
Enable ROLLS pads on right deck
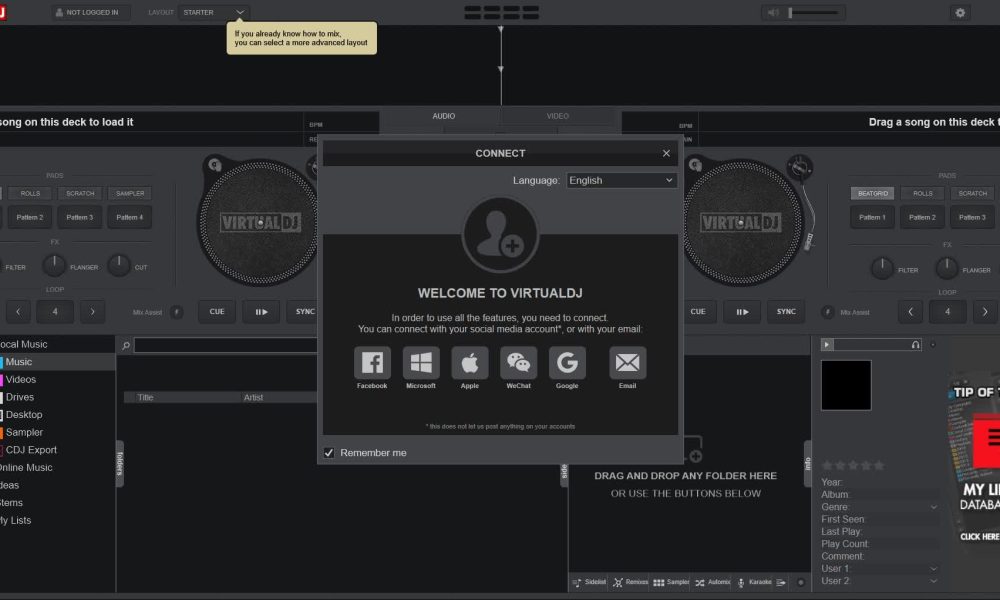pos(922,193)
